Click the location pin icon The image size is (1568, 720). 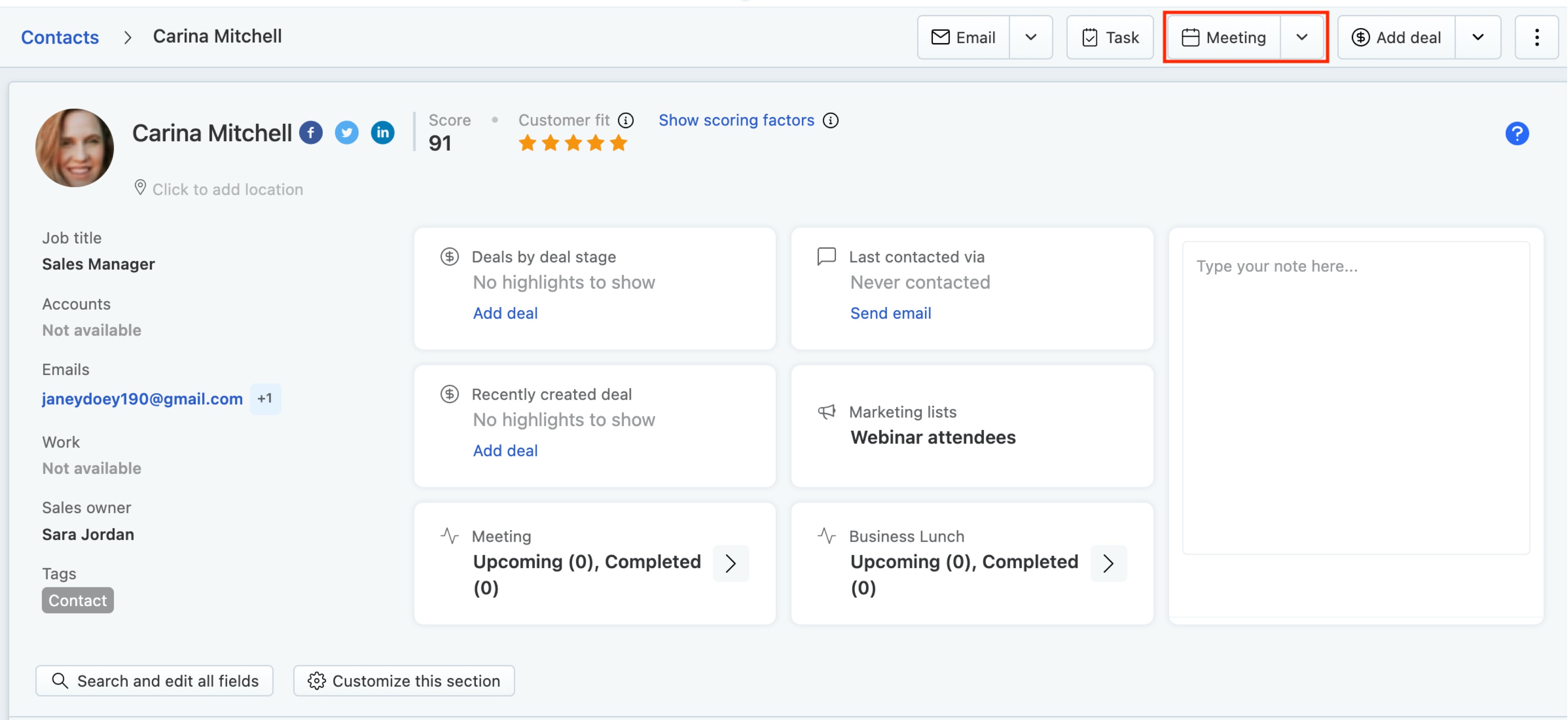[x=140, y=188]
